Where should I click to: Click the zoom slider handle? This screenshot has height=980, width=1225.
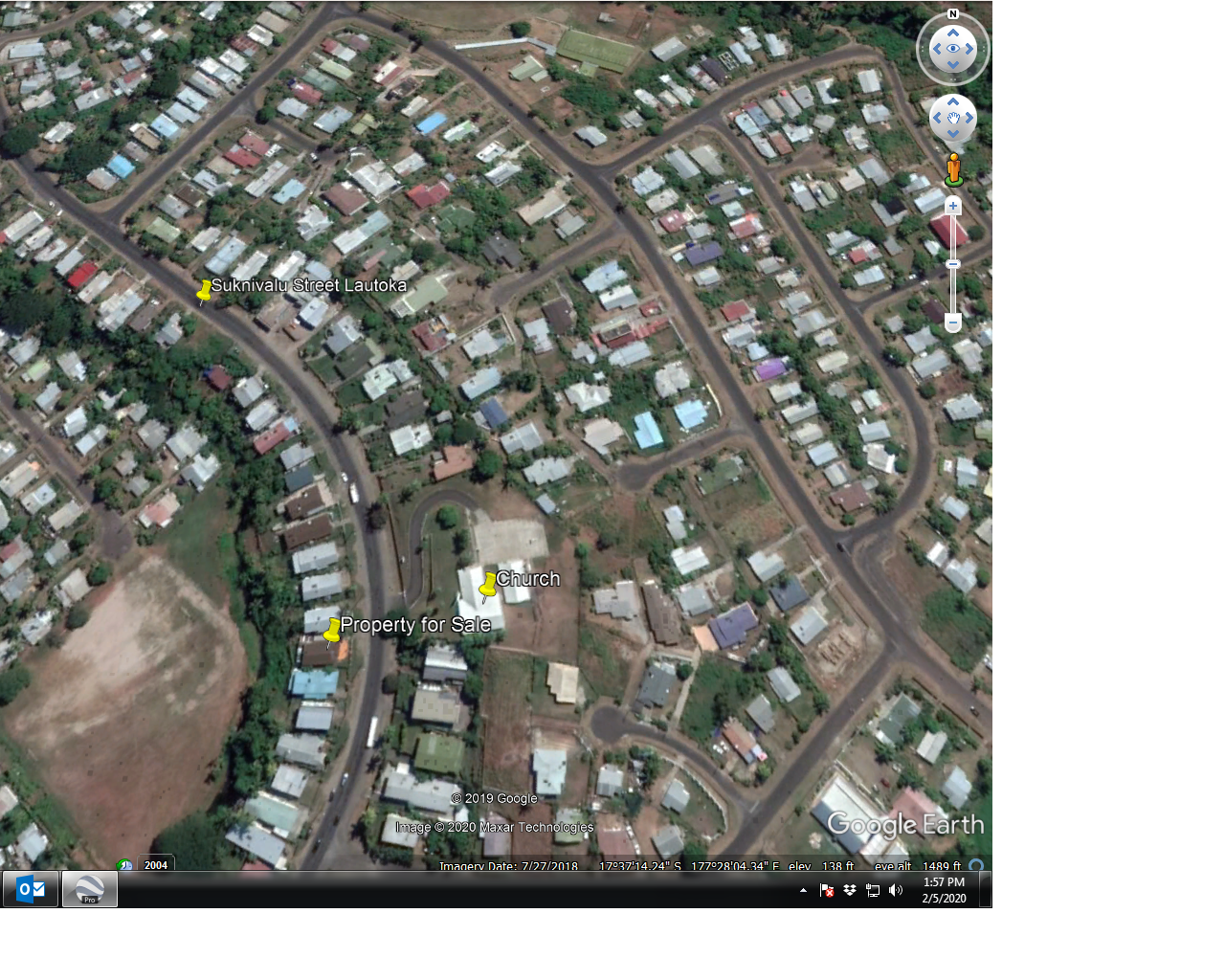953,264
